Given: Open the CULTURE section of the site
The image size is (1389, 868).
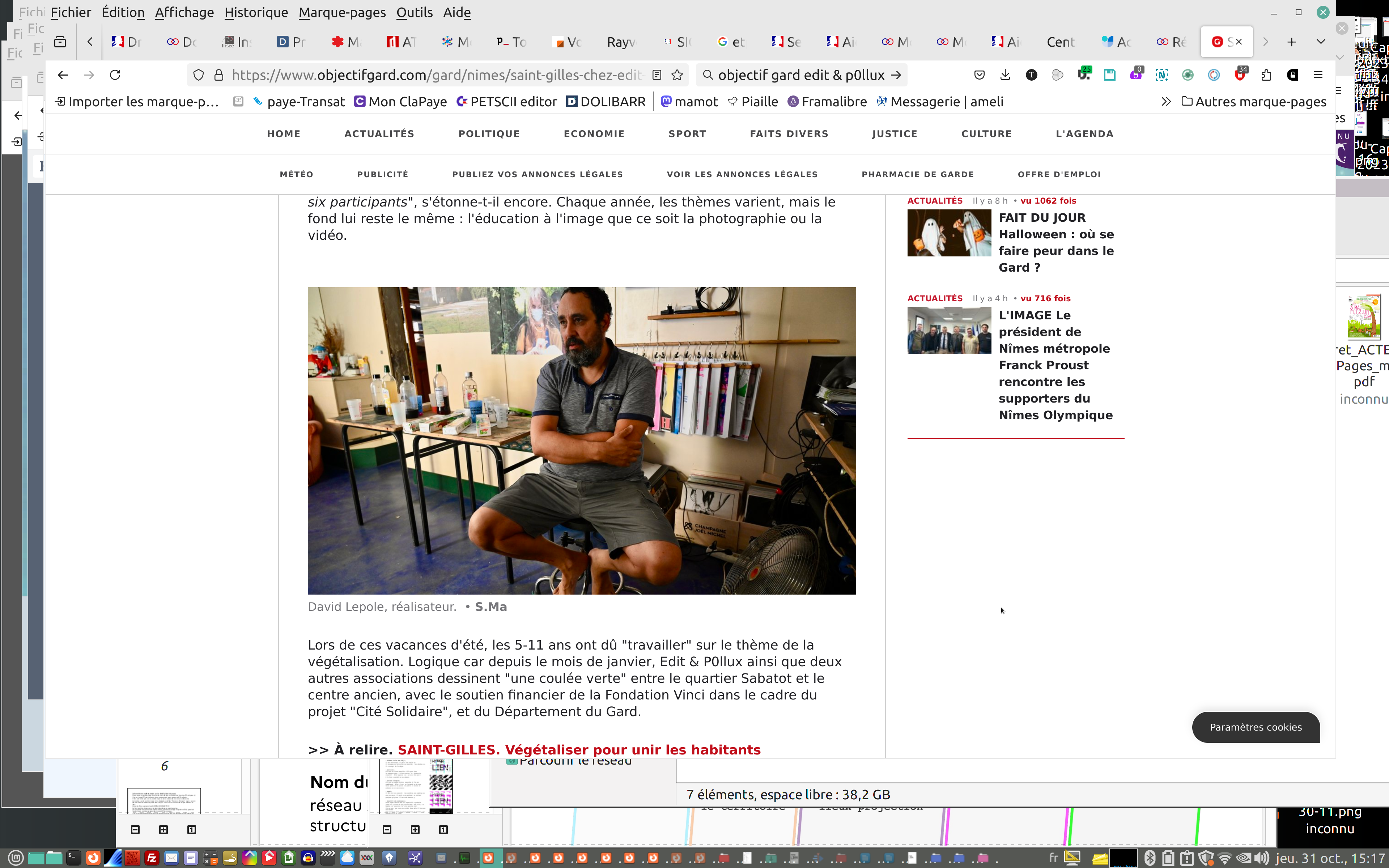Looking at the screenshot, I should [x=986, y=134].
